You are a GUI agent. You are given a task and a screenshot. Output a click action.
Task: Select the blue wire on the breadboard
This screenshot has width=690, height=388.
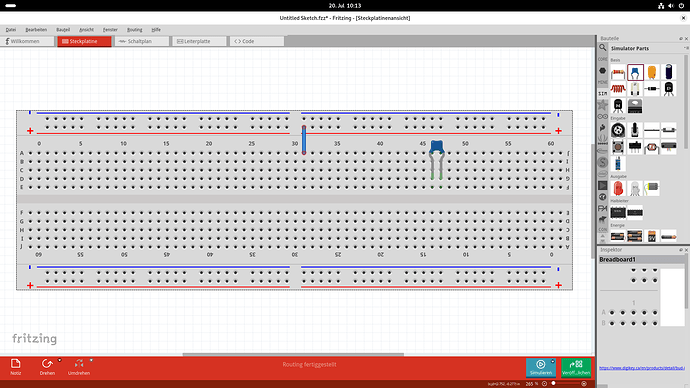click(304, 140)
